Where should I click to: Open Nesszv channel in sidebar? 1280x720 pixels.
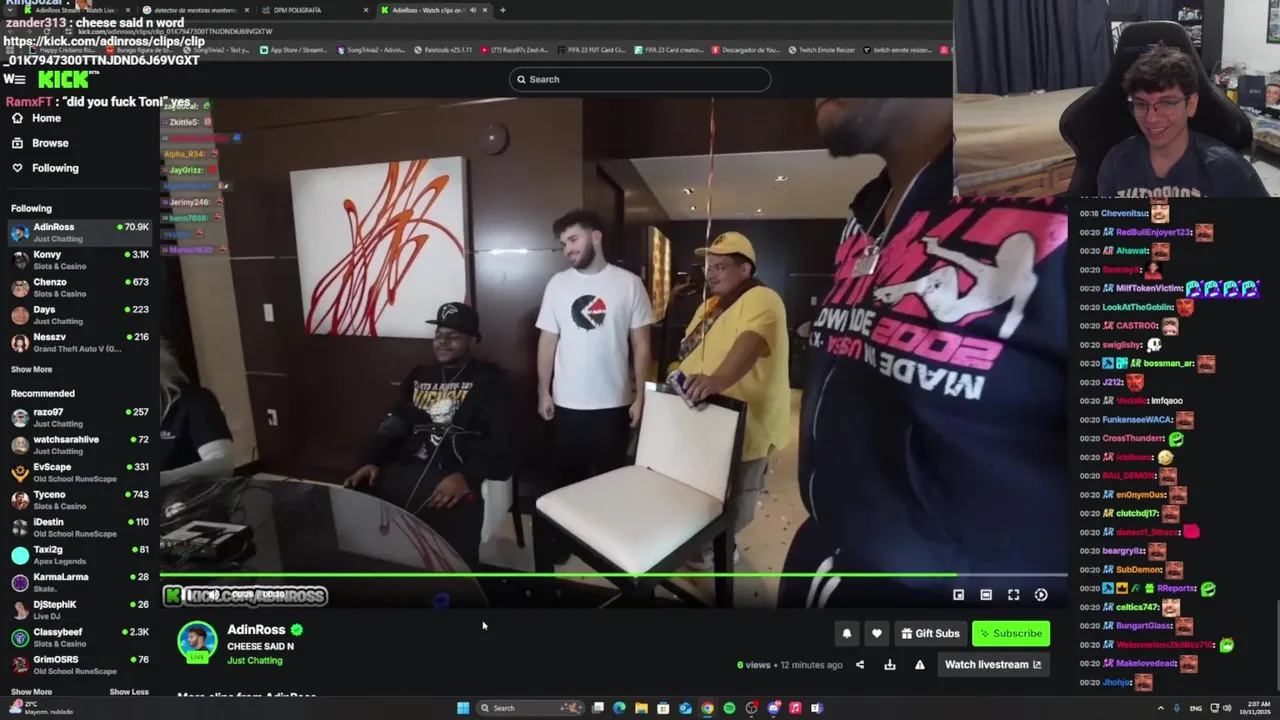point(80,343)
